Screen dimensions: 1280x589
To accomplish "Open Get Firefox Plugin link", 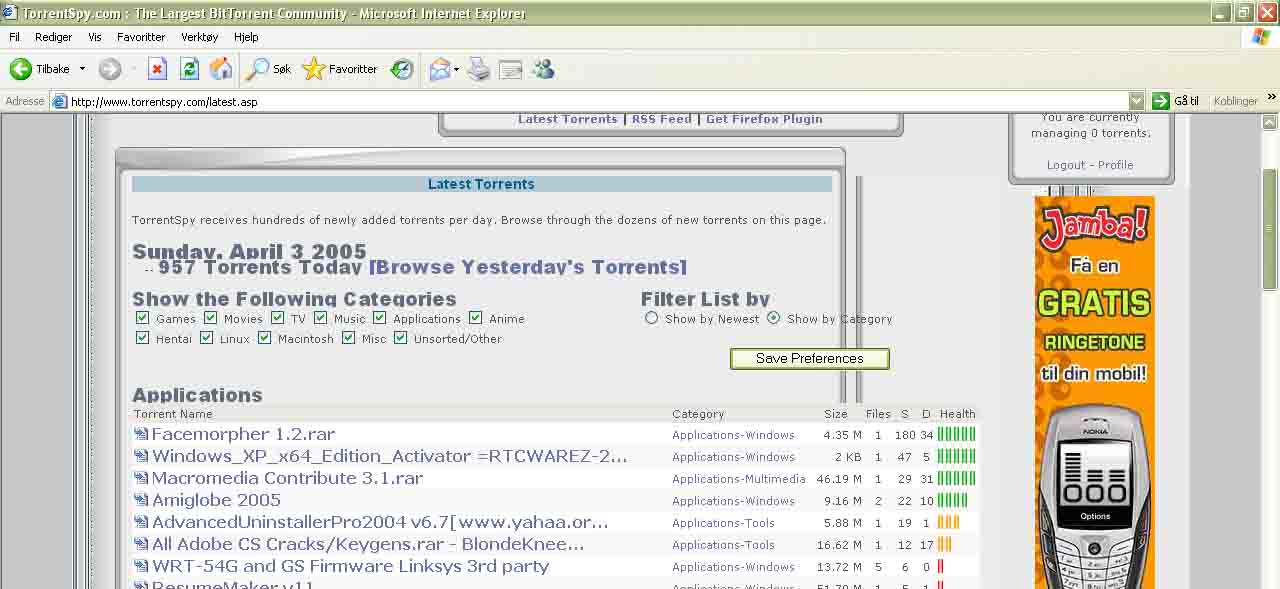I will (x=764, y=119).
